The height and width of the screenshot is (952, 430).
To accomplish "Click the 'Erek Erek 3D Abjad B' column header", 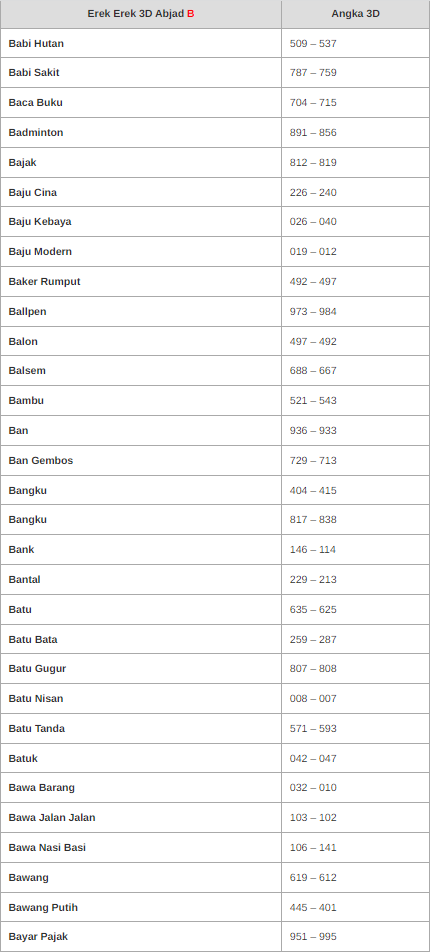I will (141, 14).
